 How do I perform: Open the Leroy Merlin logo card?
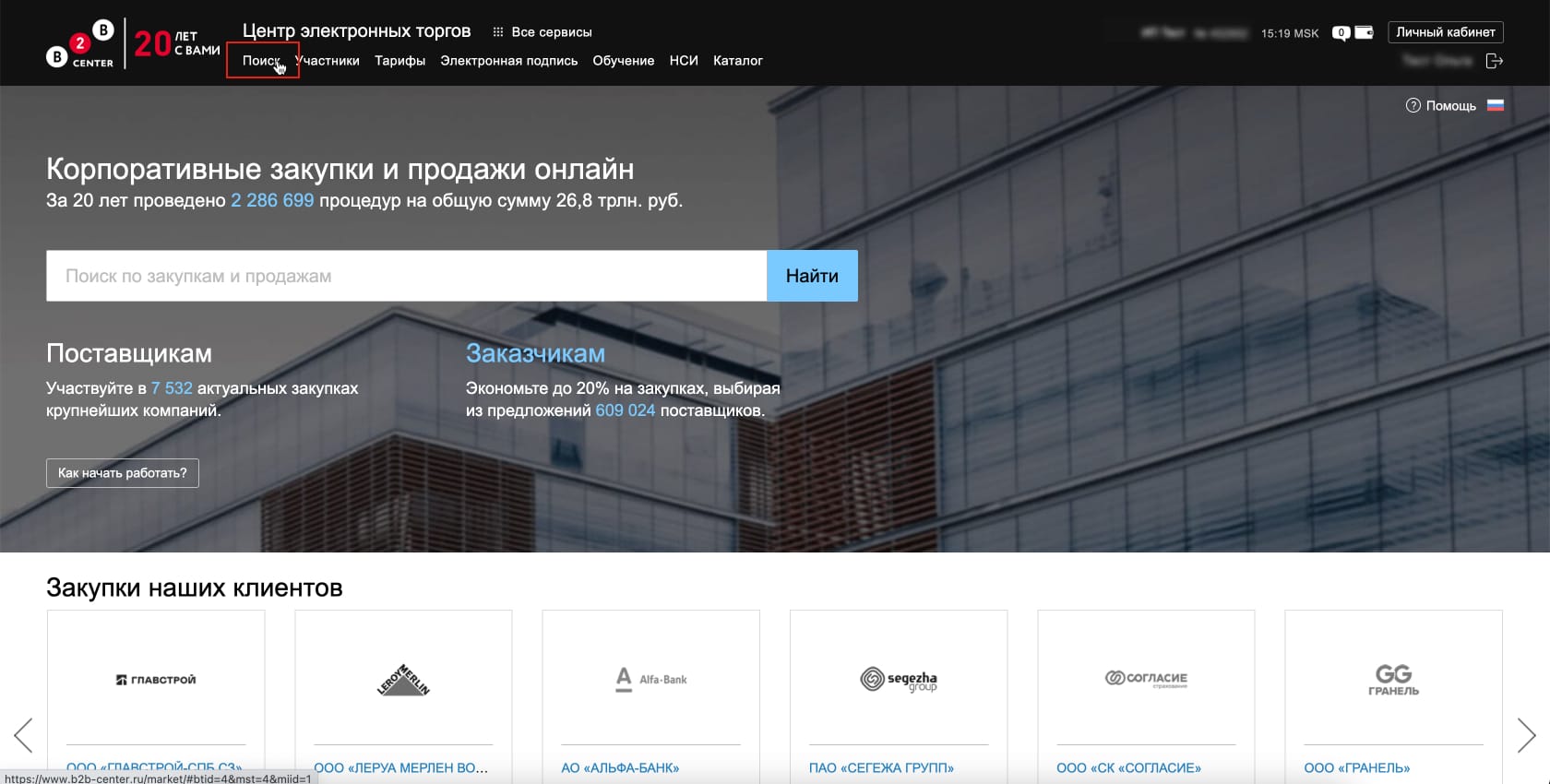[403, 680]
